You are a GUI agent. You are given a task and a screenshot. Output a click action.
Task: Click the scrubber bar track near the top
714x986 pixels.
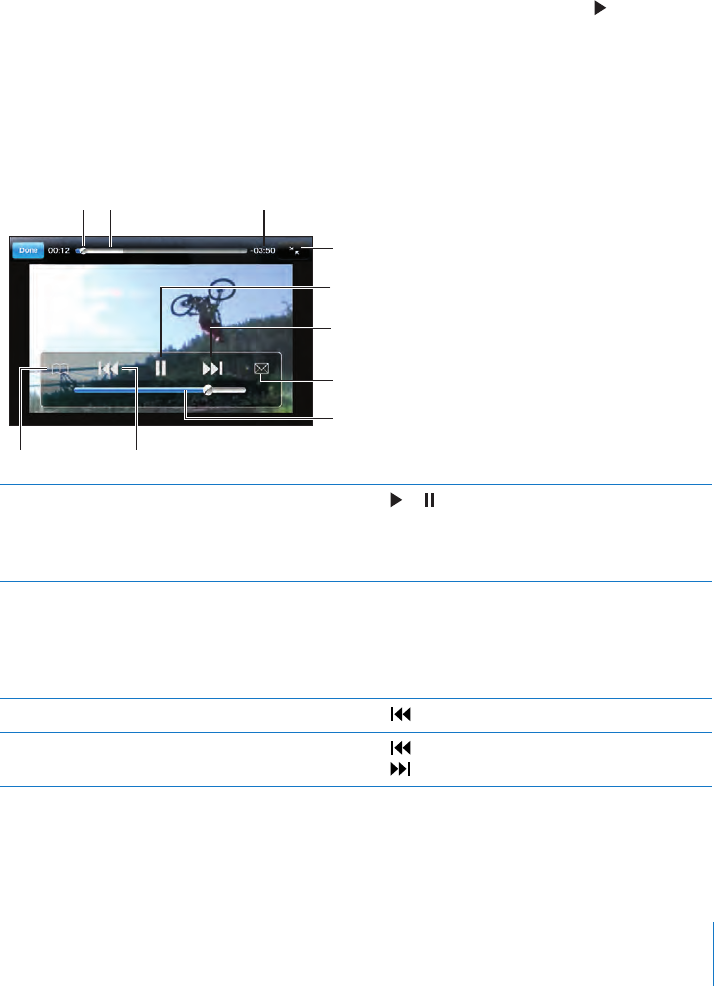tap(161, 250)
